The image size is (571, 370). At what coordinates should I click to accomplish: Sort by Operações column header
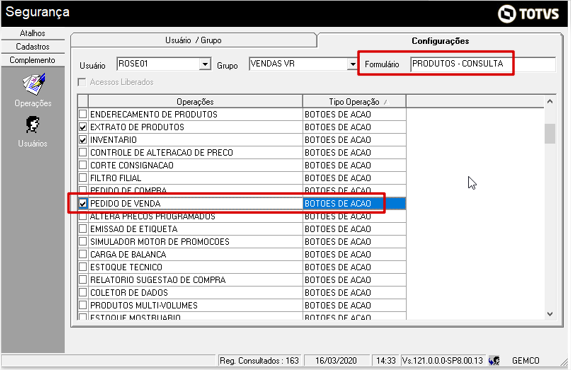click(195, 102)
